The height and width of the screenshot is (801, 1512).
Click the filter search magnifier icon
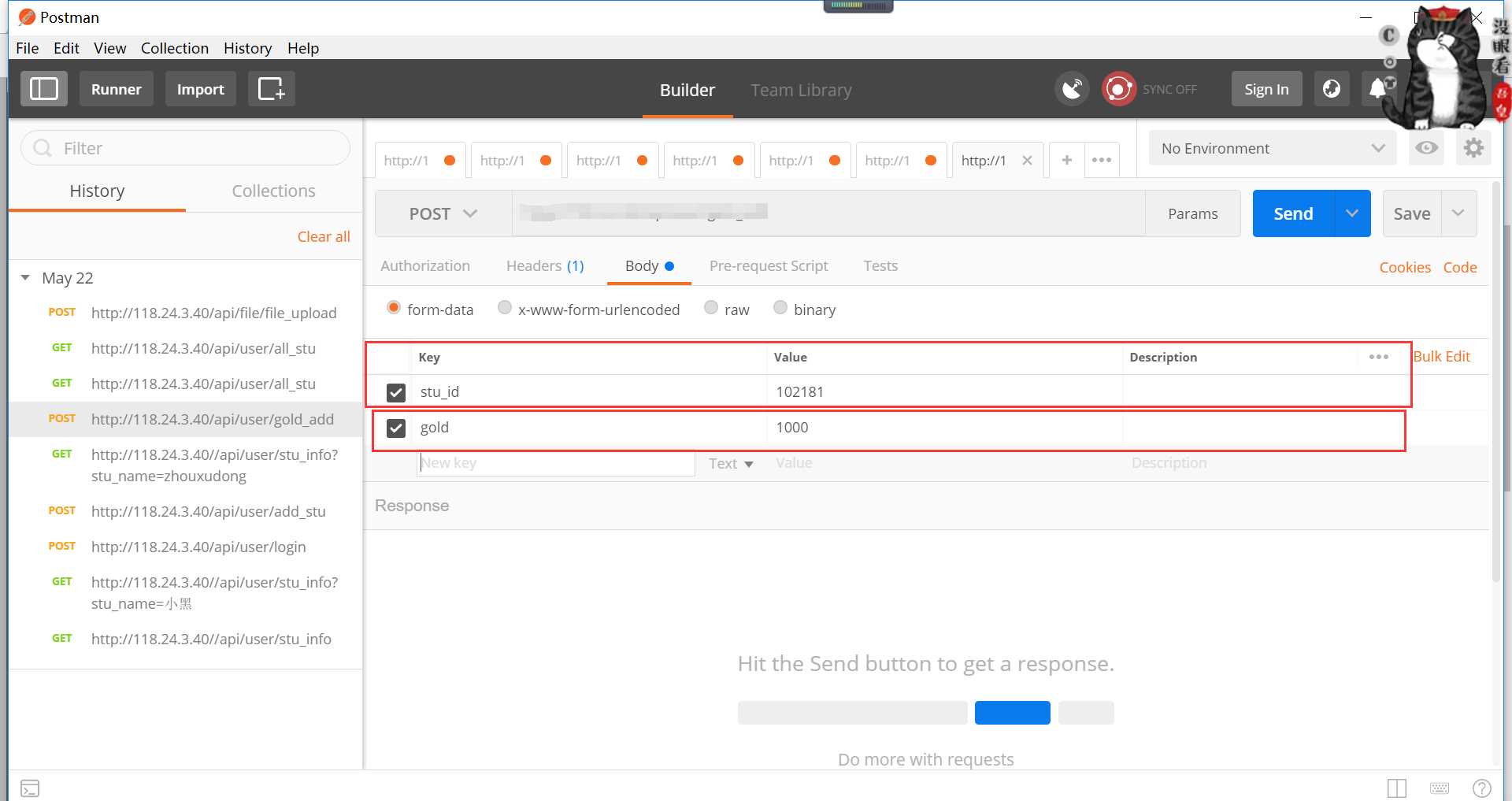point(43,148)
